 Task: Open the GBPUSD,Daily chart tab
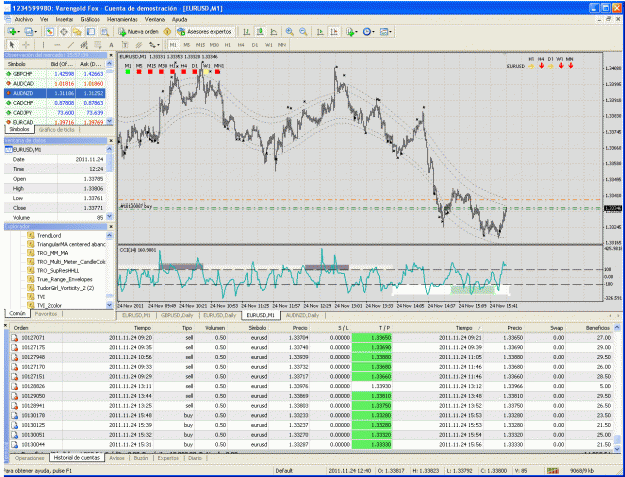[x=177, y=315]
